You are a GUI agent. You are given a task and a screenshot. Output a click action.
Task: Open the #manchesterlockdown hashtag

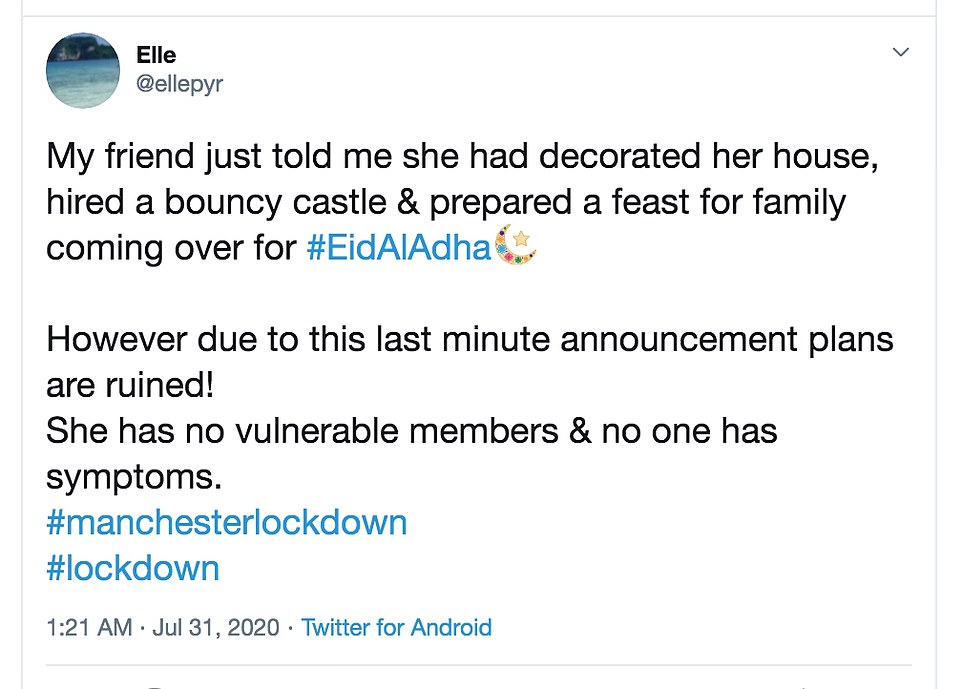pyautogui.click(x=227, y=522)
